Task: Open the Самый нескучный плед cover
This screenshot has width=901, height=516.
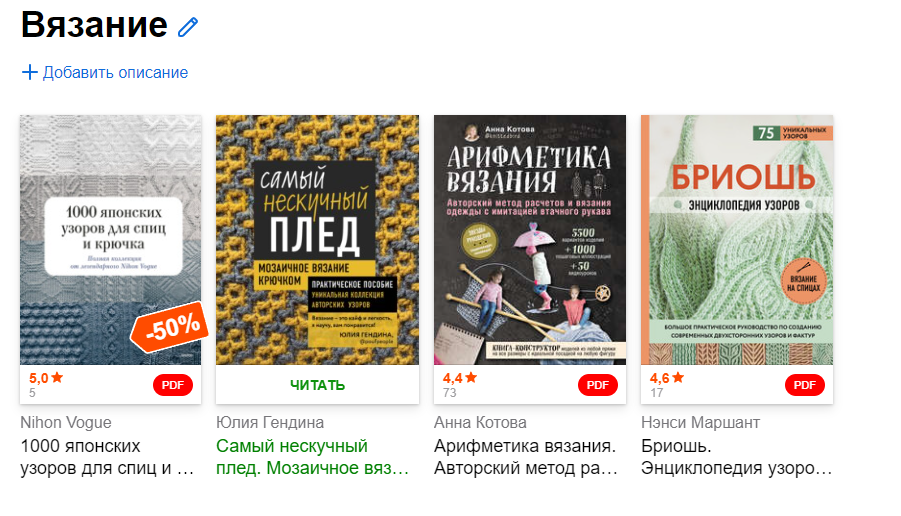Action: tap(317, 240)
